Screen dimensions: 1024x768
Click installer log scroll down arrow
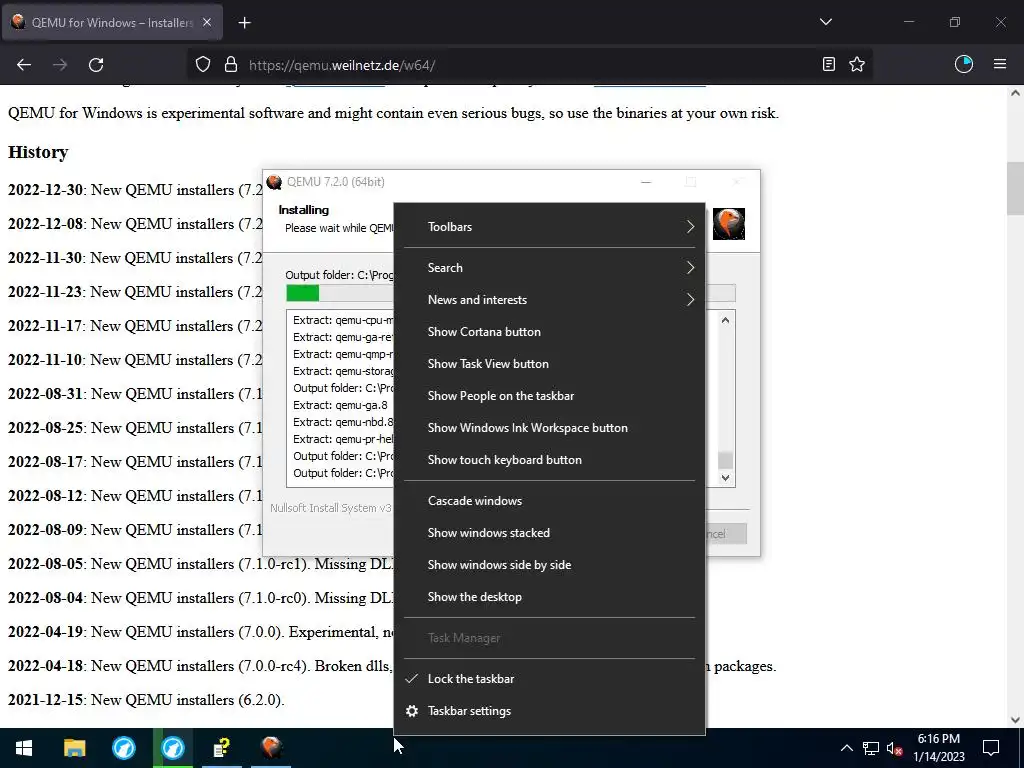[726, 477]
